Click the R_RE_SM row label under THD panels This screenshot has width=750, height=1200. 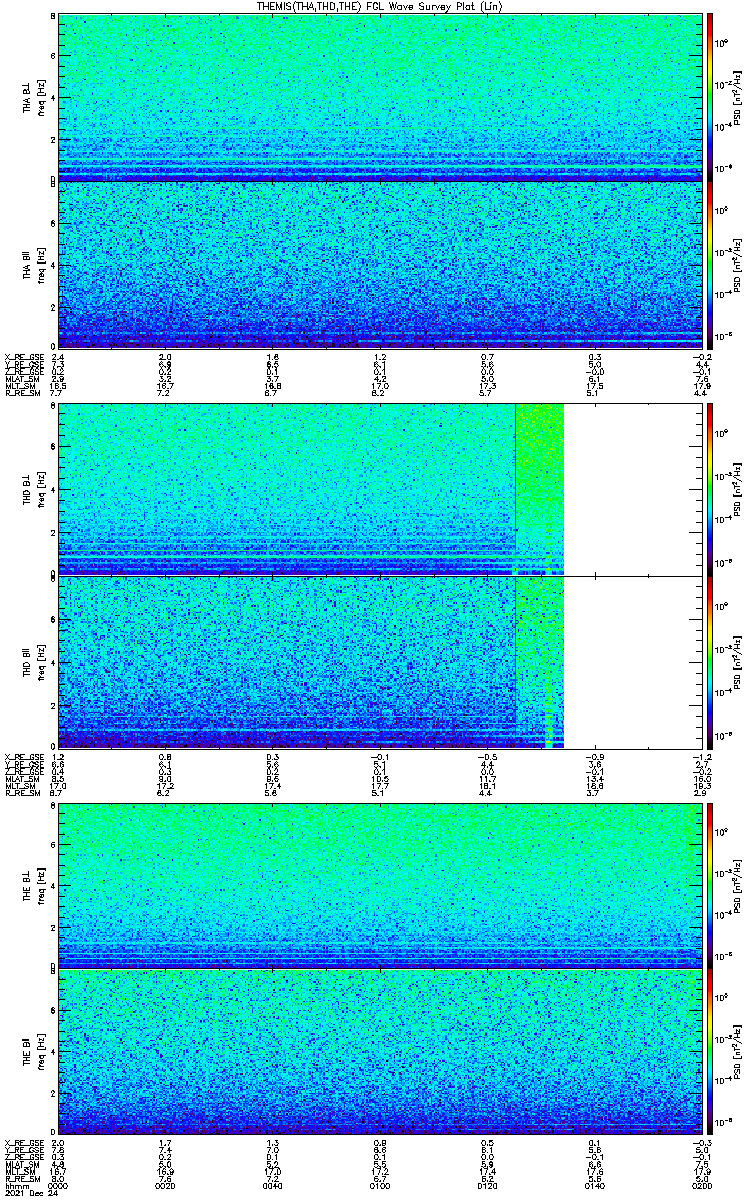tap(19, 792)
